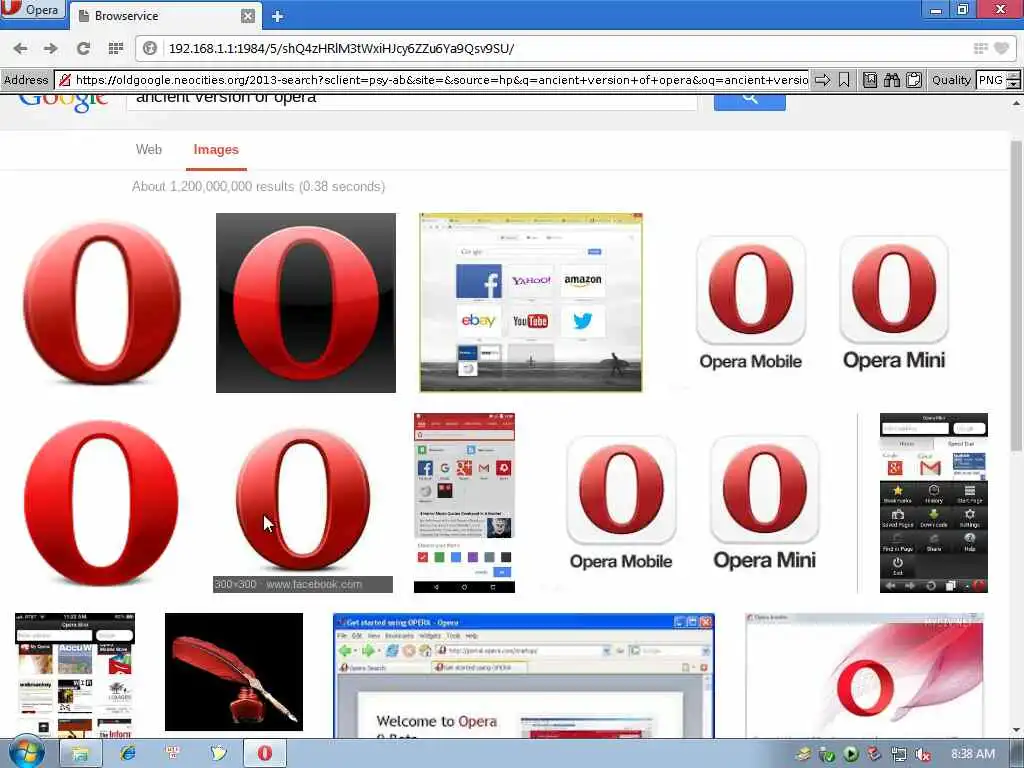Open the Opera main menu button
1024x768 pixels.
coord(33,10)
